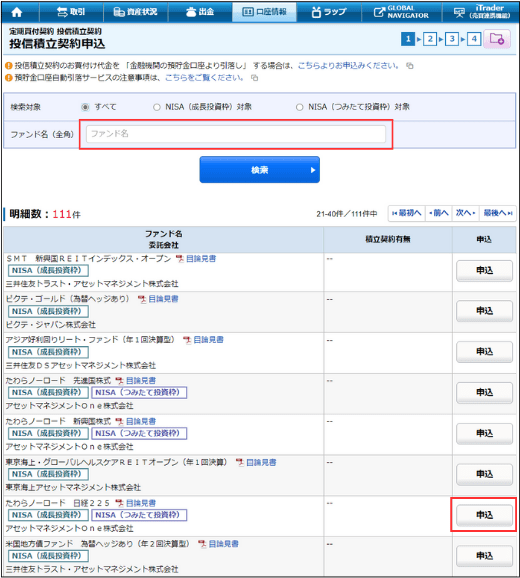Click the 積立契約有無 column header

(x=388, y=239)
